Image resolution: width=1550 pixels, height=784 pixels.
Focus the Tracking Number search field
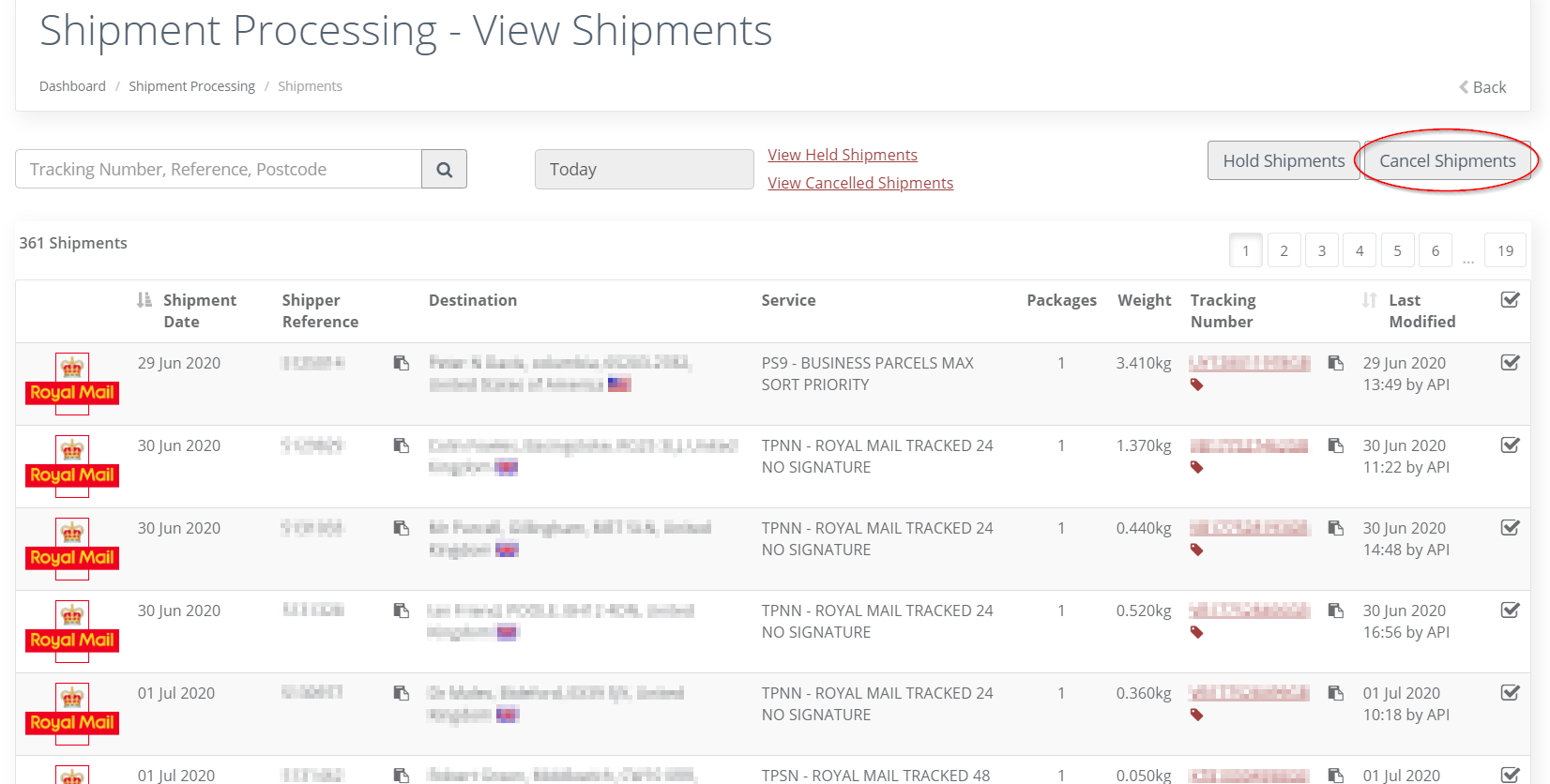(219, 170)
